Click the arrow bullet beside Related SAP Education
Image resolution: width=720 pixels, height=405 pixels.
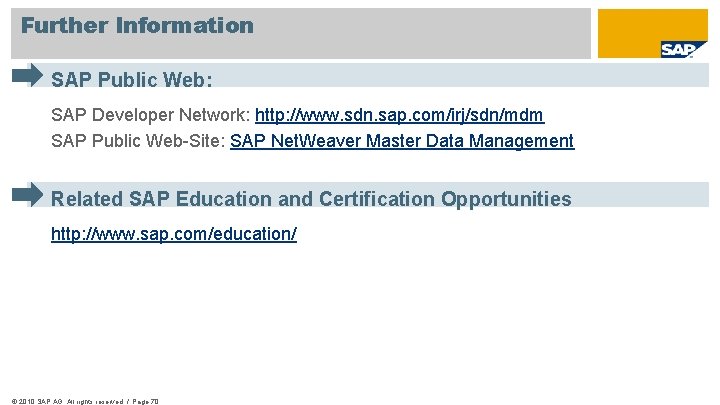tap(29, 194)
